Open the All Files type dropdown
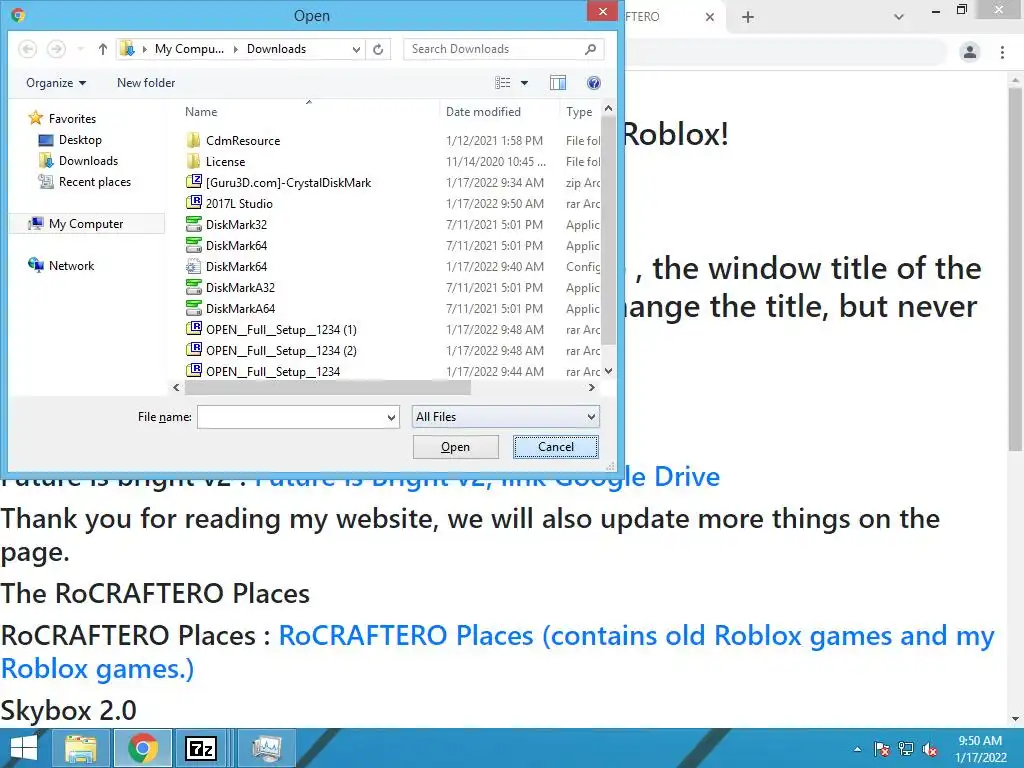 505,417
